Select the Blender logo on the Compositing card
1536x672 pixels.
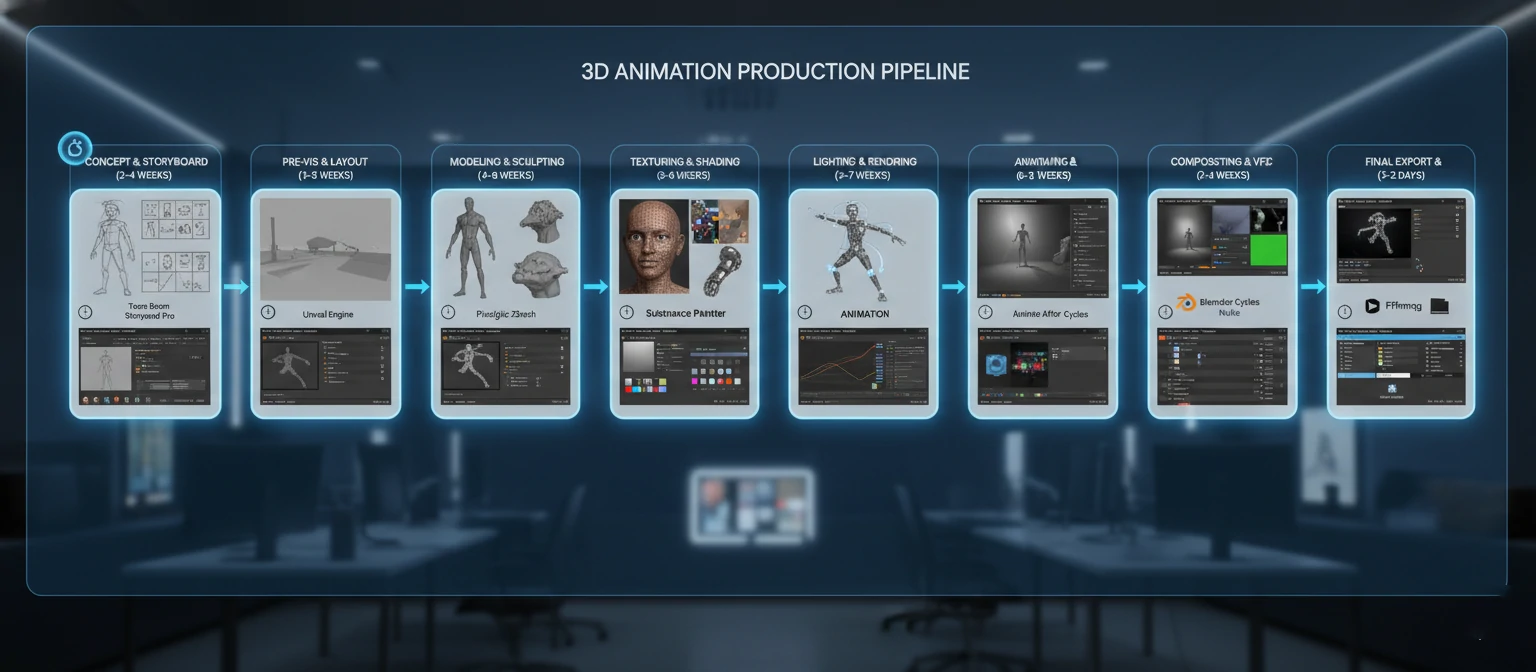1186,302
